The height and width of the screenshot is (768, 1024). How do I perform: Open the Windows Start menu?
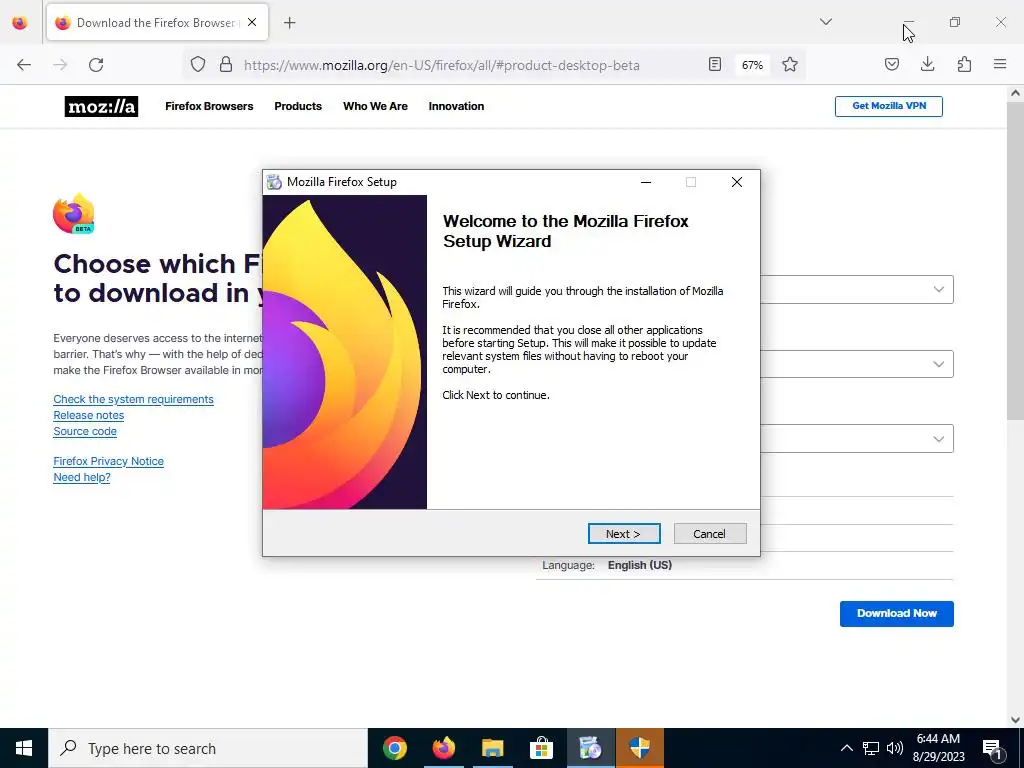pos(24,748)
